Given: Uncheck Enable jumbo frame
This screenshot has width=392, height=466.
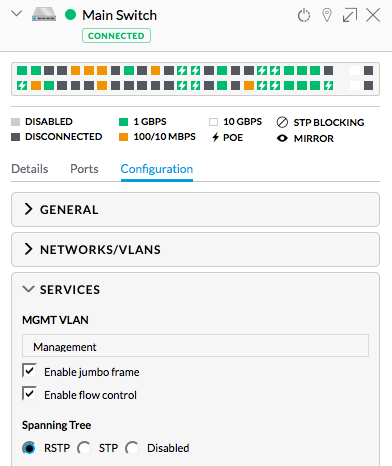Looking at the screenshot, I should point(29,371).
